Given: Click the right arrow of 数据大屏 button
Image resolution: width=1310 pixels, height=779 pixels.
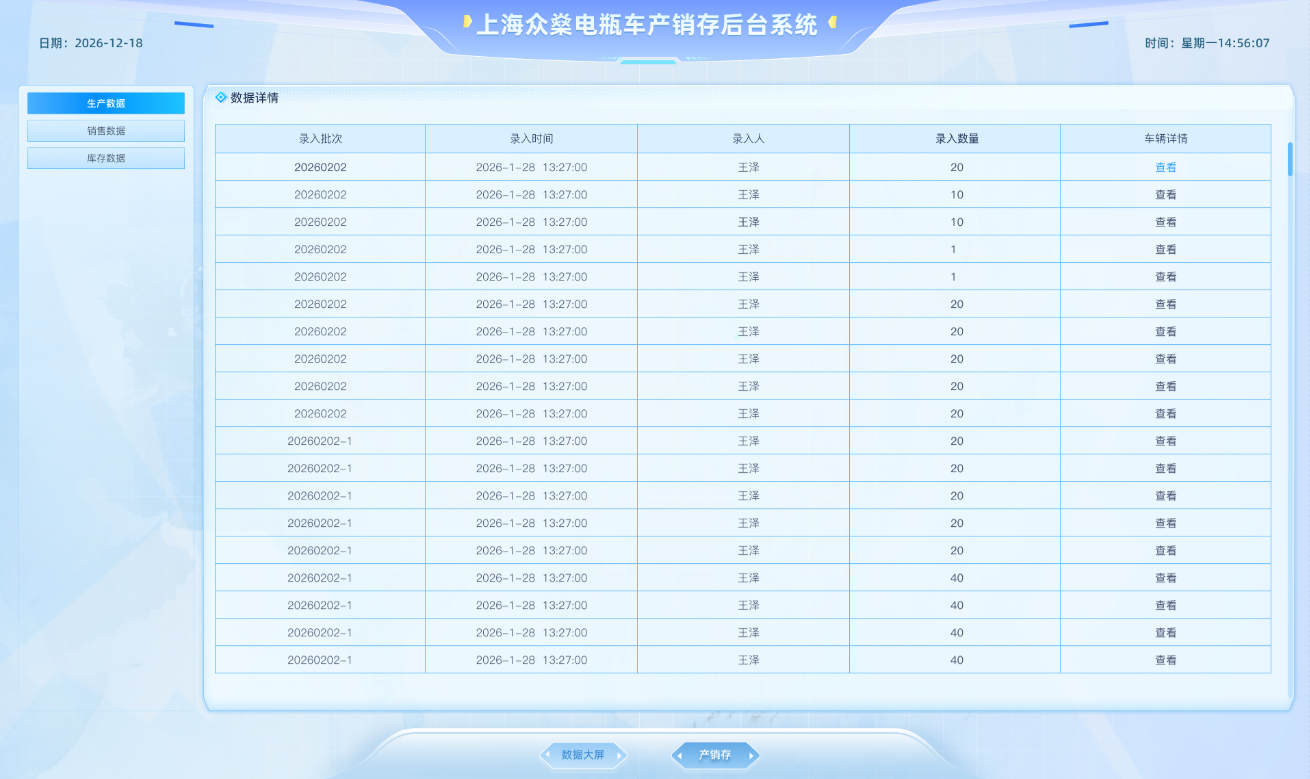Looking at the screenshot, I should tap(620, 755).
